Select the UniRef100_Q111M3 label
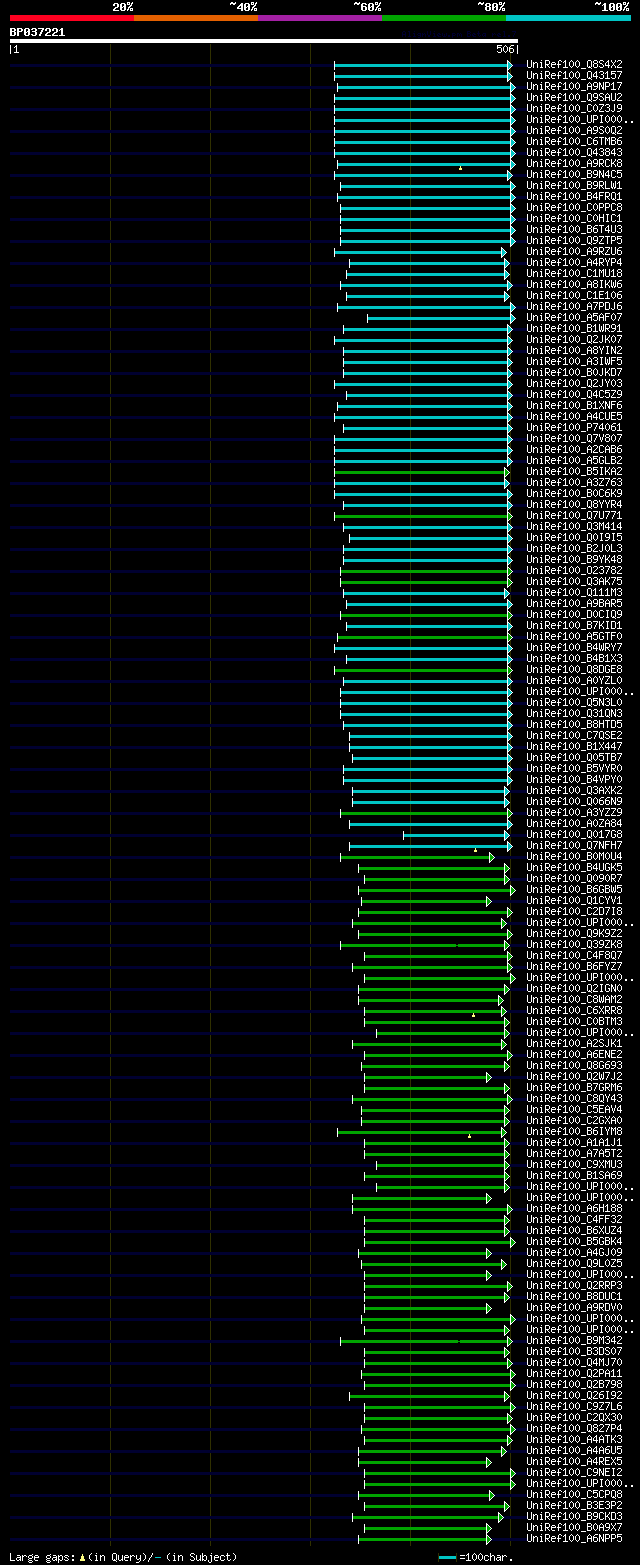Viewport: 640px width, 1565px height. [574, 592]
